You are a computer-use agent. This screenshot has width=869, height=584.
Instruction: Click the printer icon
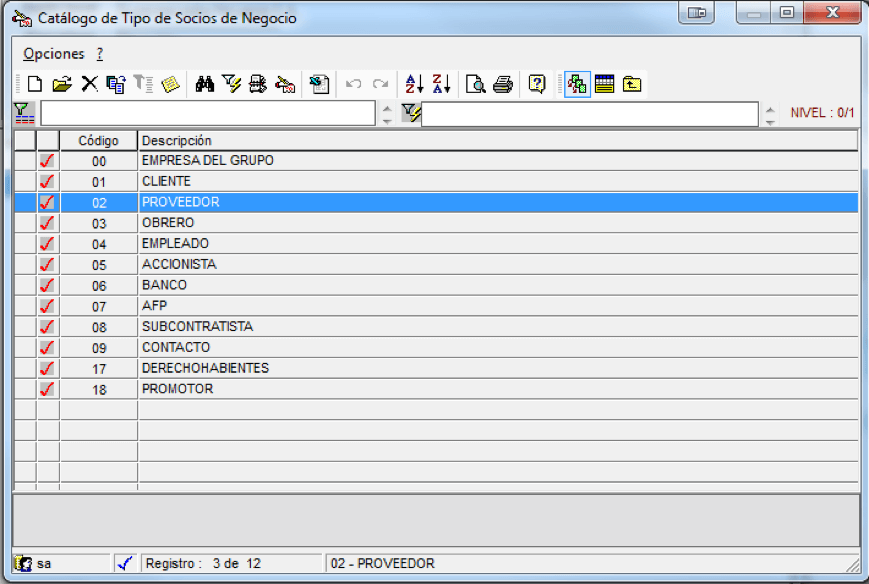503,84
